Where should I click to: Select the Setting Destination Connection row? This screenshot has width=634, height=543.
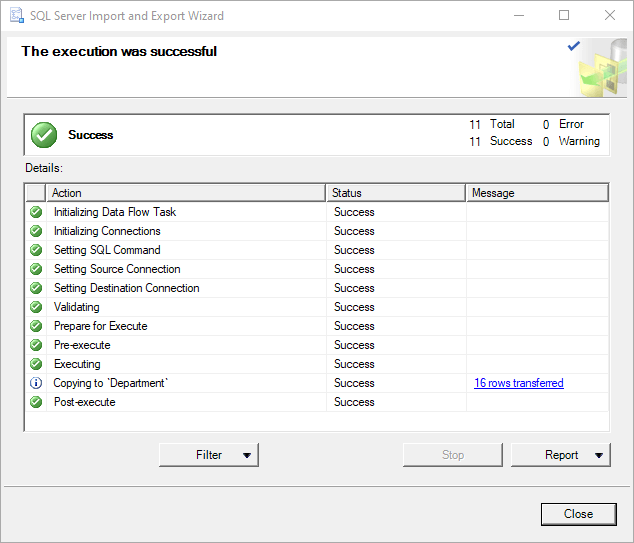pyautogui.click(x=317, y=288)
